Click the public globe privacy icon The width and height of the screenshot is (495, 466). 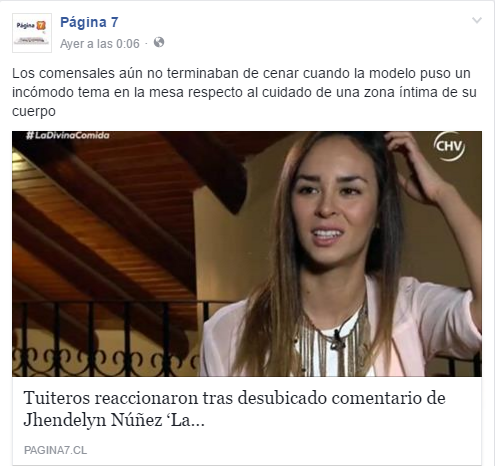(x=159, y=43)
